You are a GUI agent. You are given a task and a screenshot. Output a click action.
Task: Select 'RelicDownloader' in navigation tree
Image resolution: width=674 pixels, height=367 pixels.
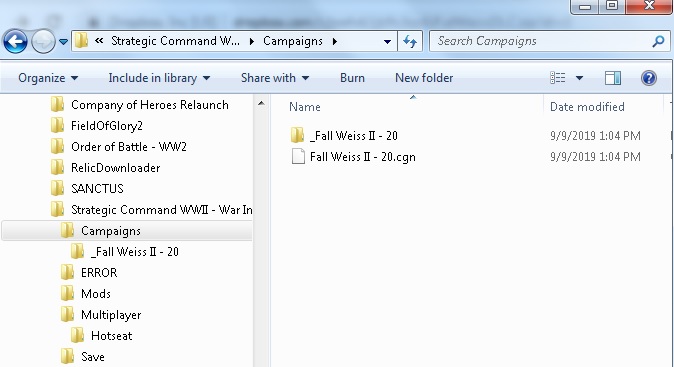(x=116, y=168)
